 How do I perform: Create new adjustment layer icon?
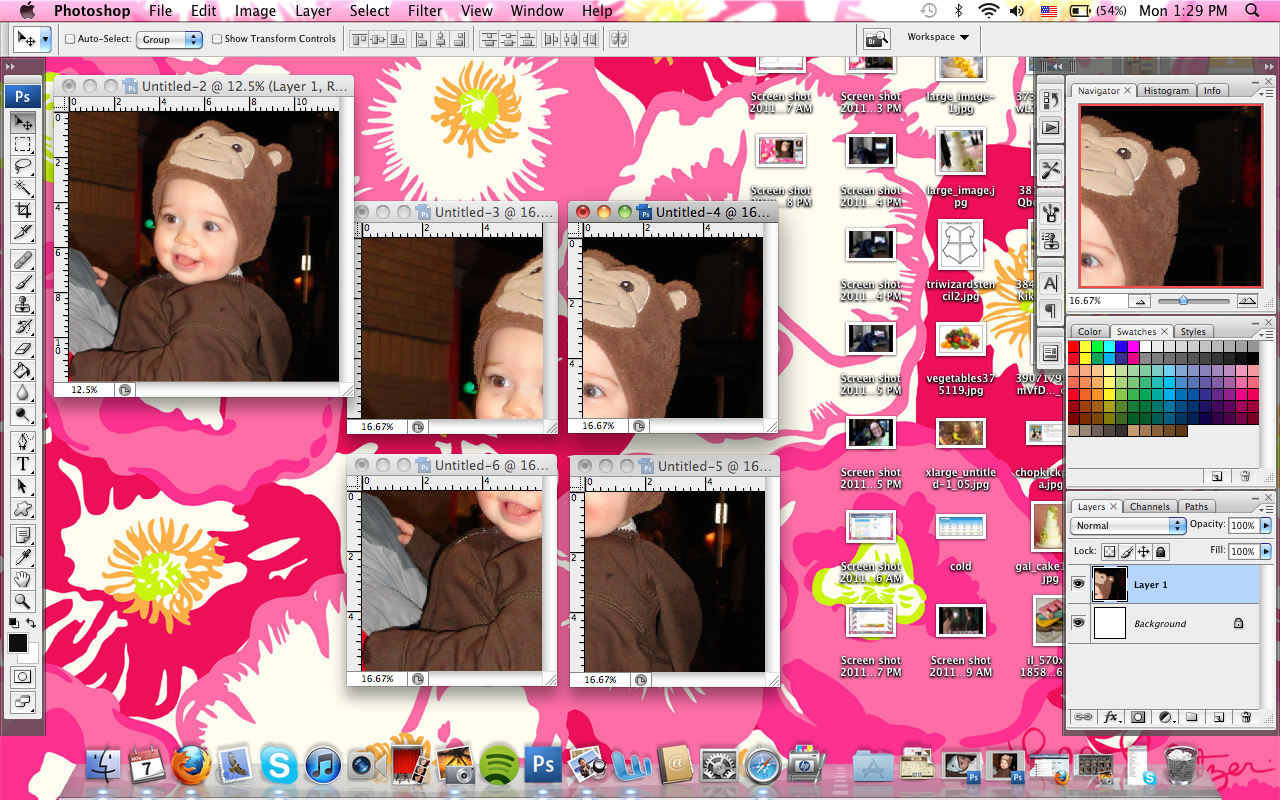click(x=1165, y=716)
